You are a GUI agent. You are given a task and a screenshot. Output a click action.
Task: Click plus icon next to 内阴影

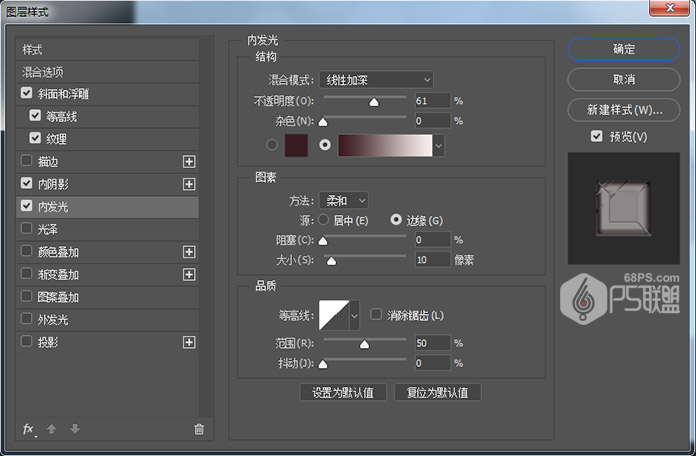(188, 184)
